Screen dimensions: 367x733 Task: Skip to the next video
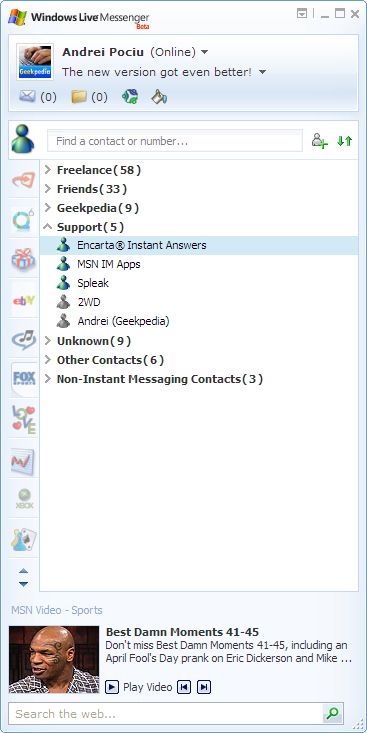pos(204,687)
